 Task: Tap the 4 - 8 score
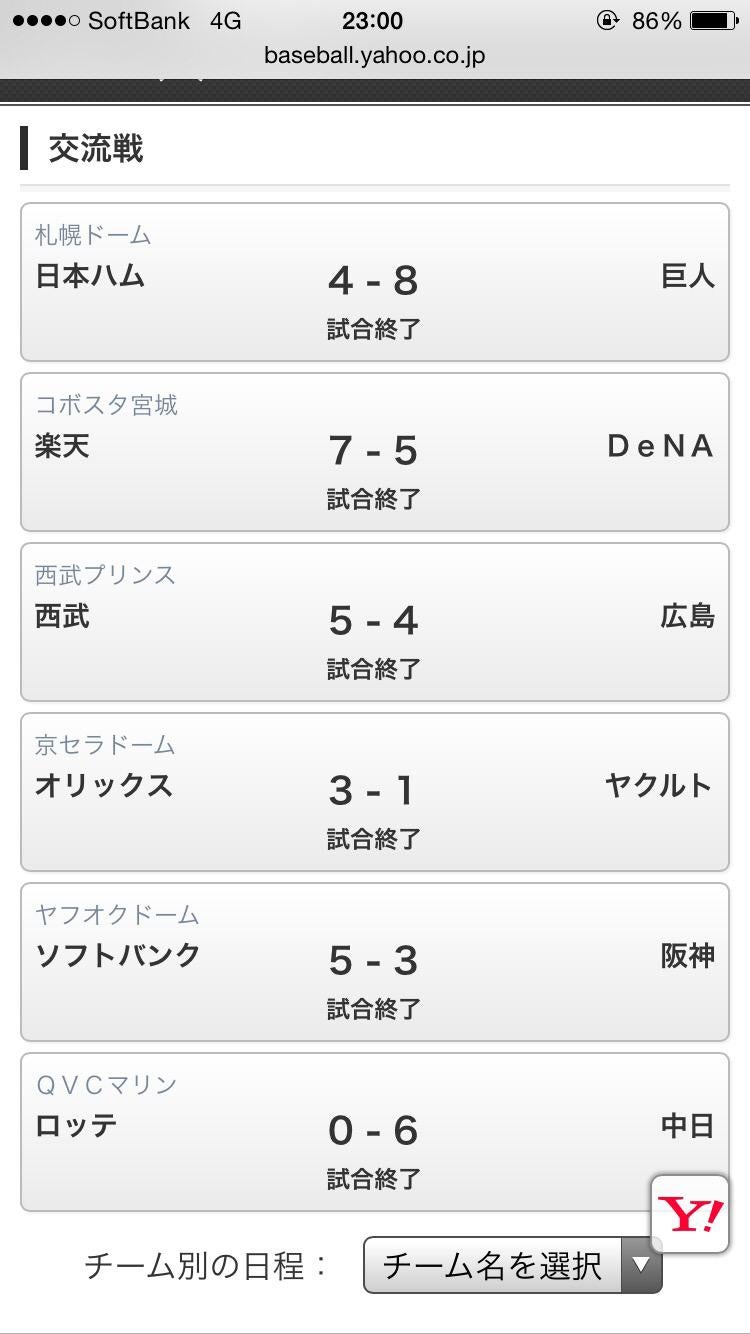click(x=373, y=281)
